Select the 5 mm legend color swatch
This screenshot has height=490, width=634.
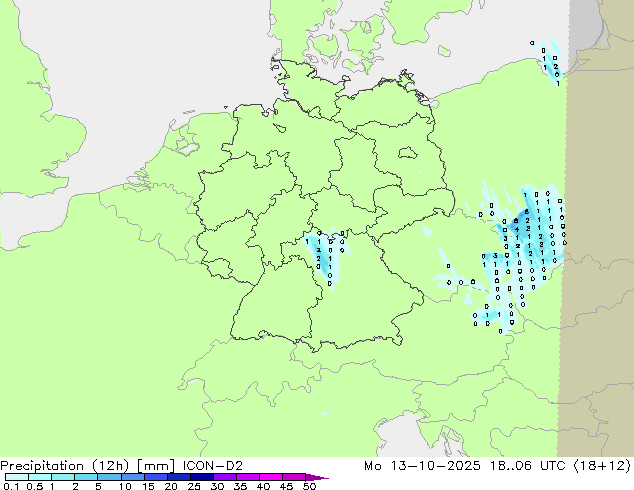click(x=109, y=477)
